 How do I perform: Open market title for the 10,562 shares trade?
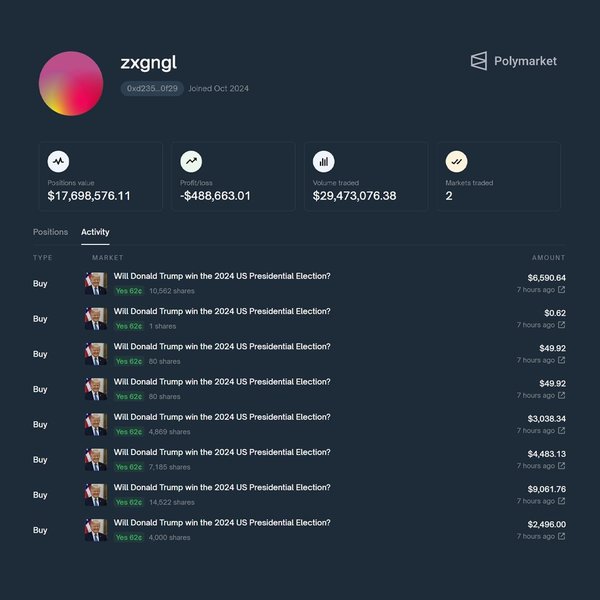(x=222, y=276)
